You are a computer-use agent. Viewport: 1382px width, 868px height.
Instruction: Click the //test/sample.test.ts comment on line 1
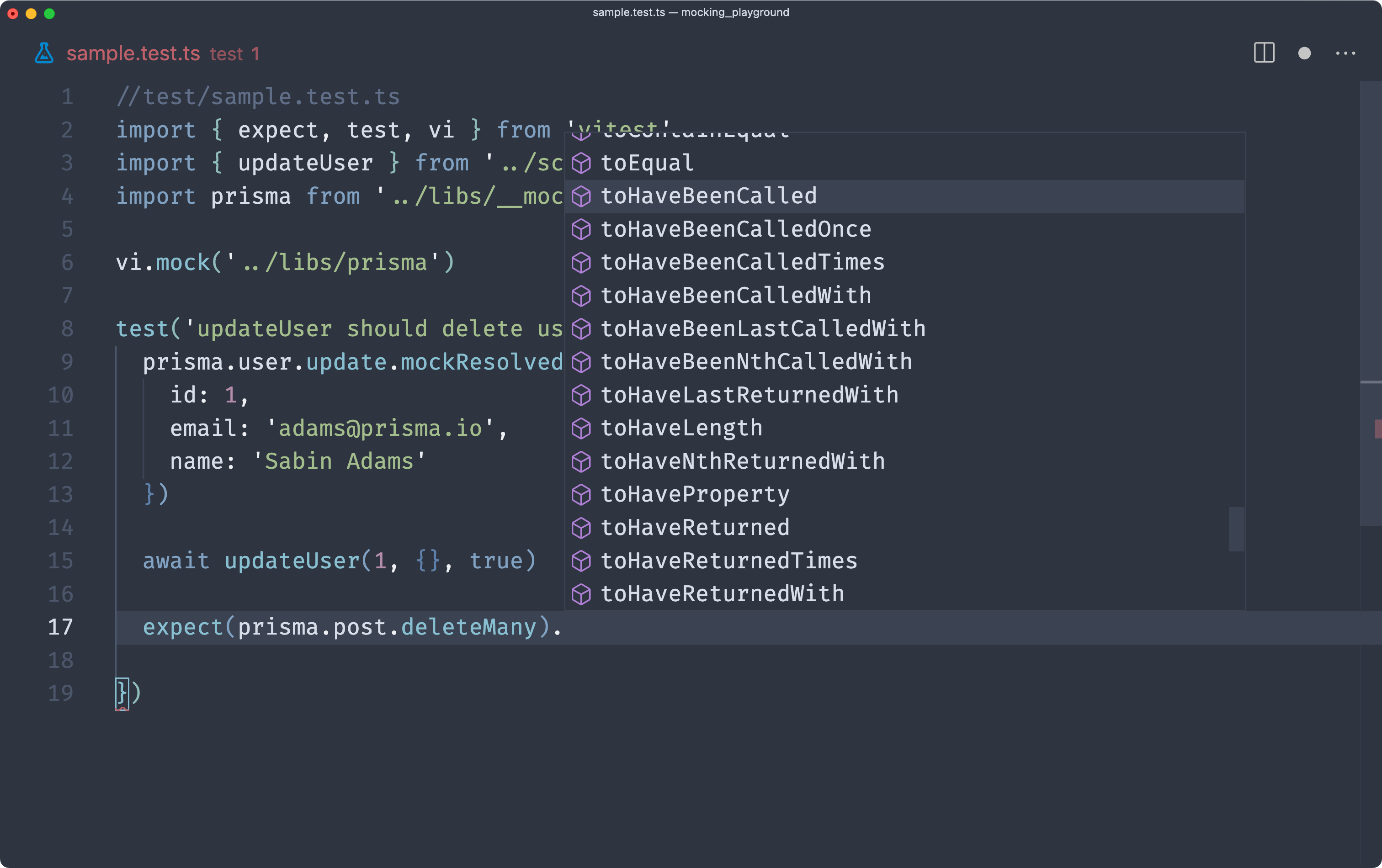click(x=258, y=97)
